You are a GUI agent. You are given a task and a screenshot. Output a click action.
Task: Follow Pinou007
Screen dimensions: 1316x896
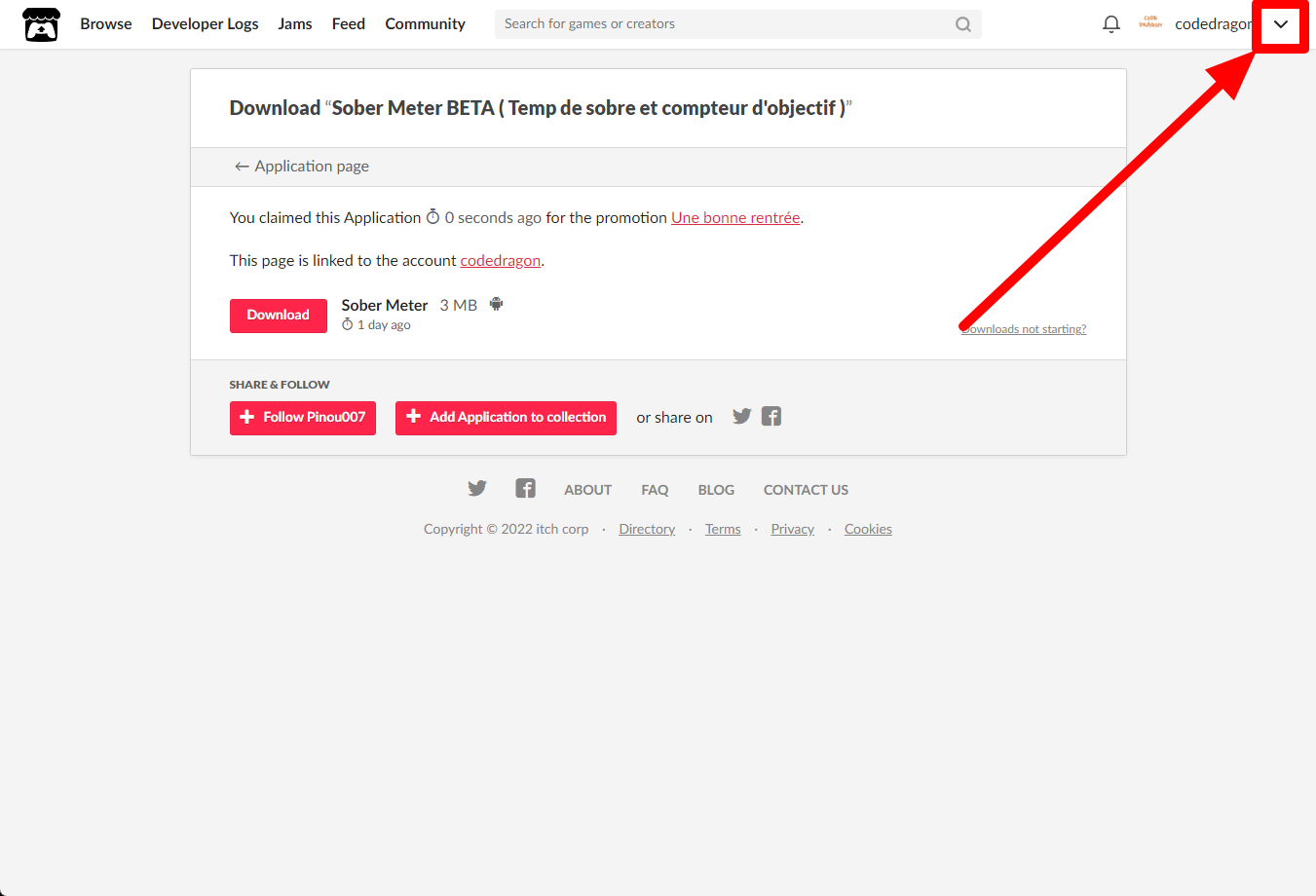pos(303,418)
